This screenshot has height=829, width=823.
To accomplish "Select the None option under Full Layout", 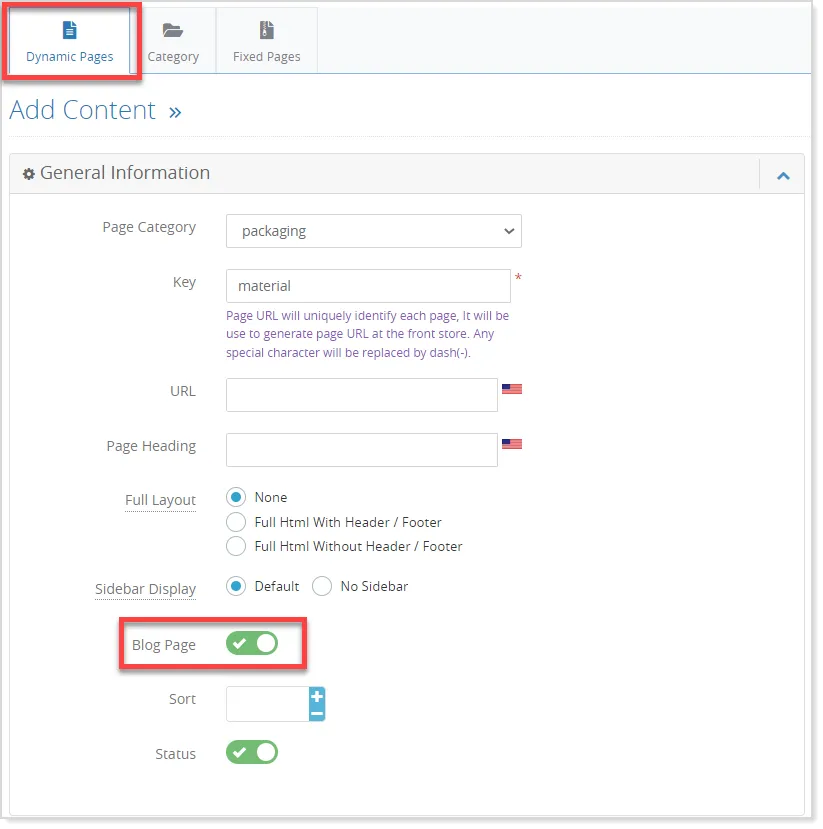I will (236, 497).
